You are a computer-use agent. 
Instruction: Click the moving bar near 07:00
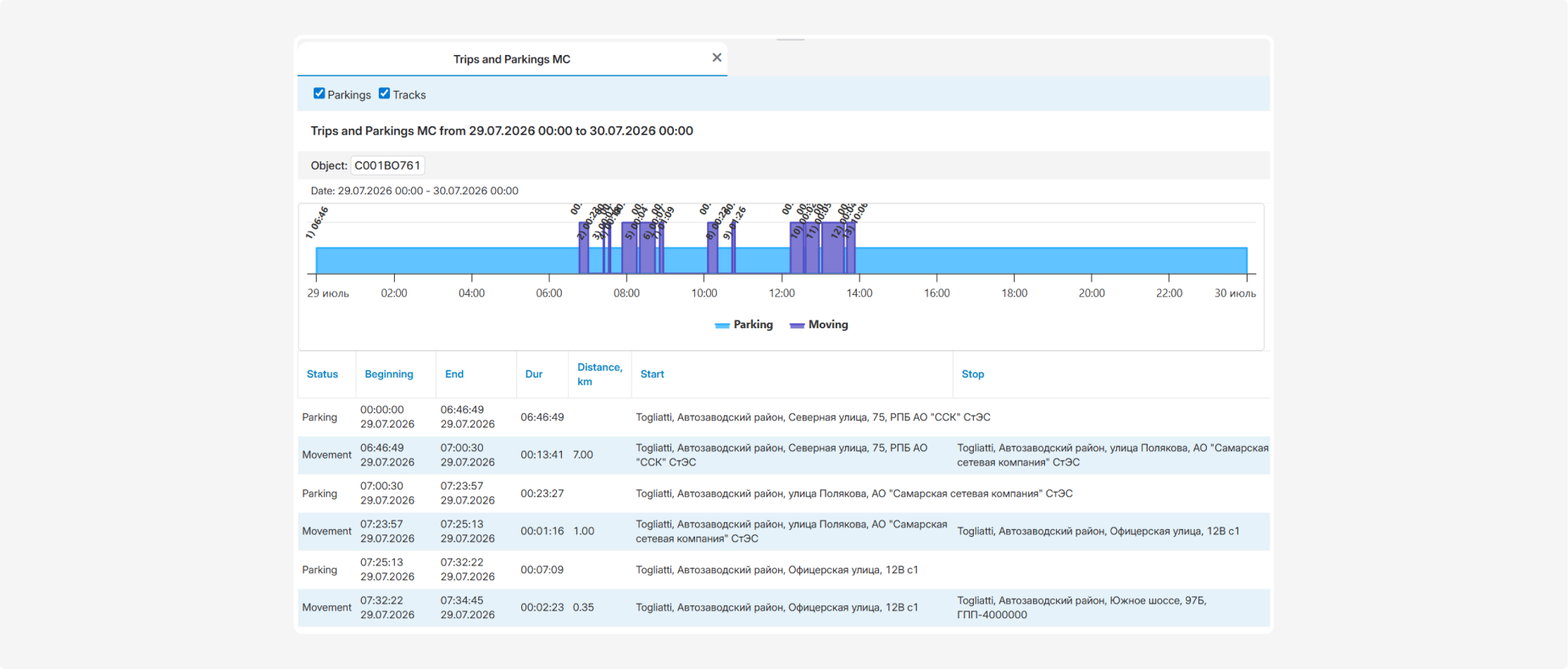(583, 248)
